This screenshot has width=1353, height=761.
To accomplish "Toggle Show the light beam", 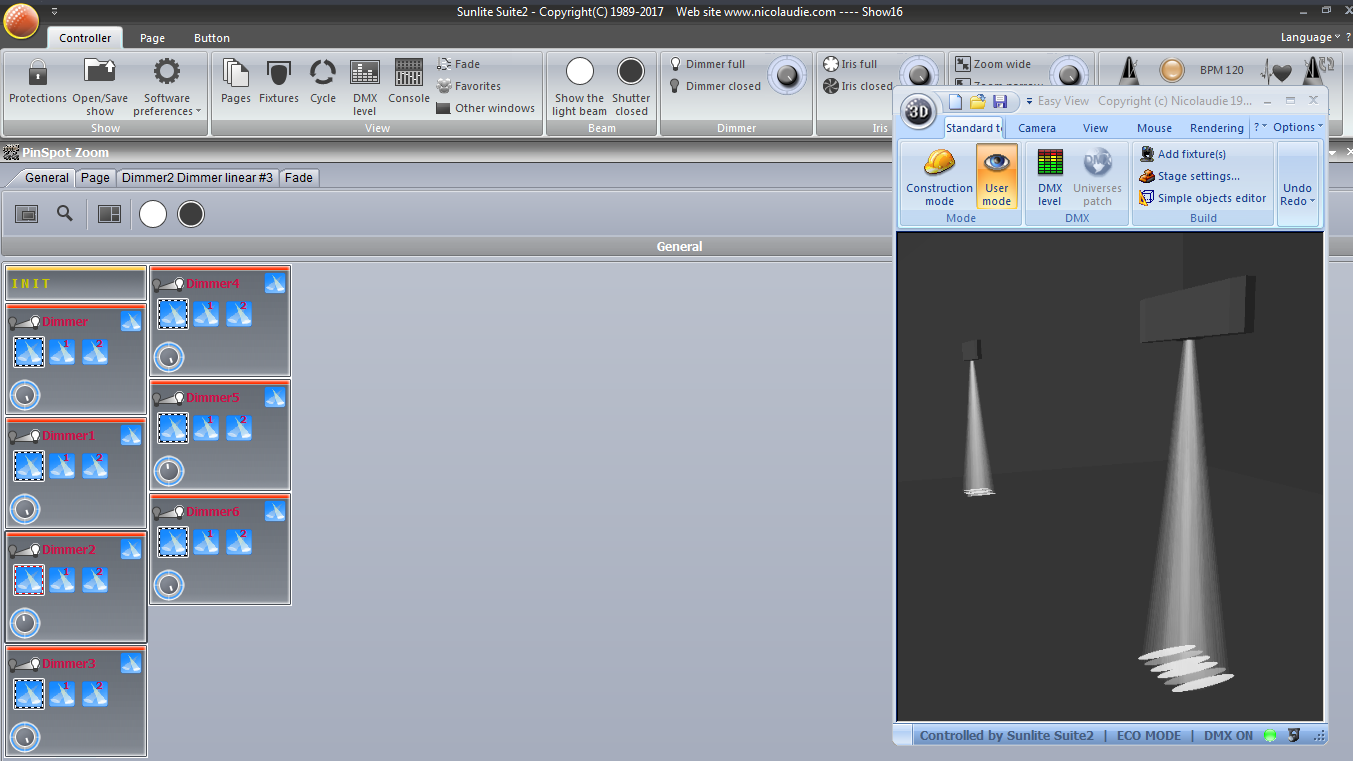I will (x=579, y=87).
